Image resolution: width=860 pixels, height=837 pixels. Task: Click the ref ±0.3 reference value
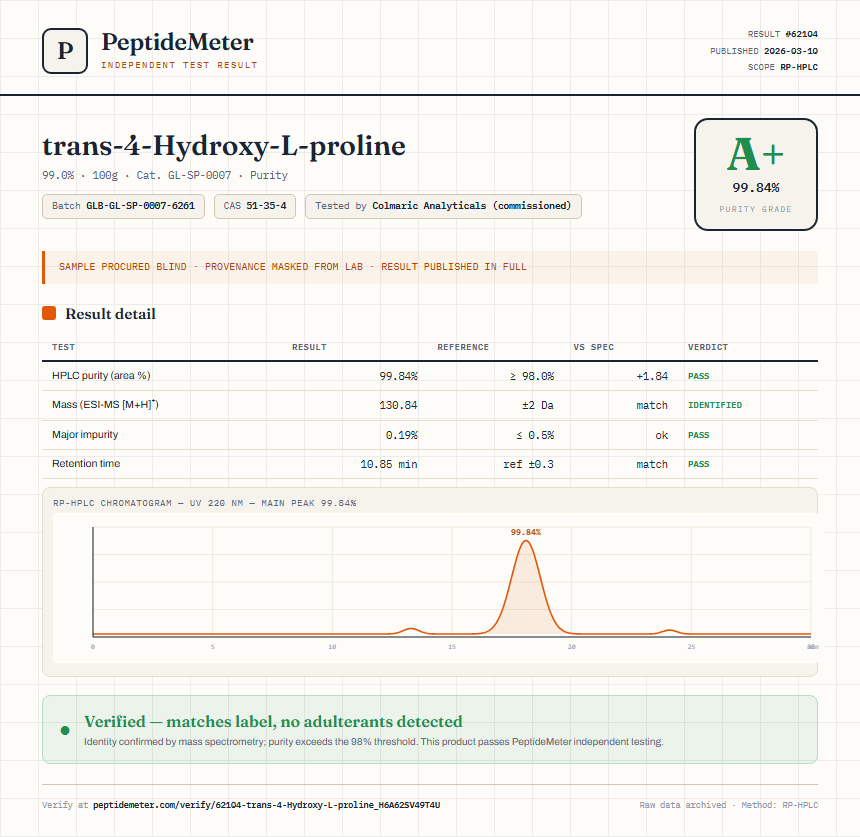point(529,464)
